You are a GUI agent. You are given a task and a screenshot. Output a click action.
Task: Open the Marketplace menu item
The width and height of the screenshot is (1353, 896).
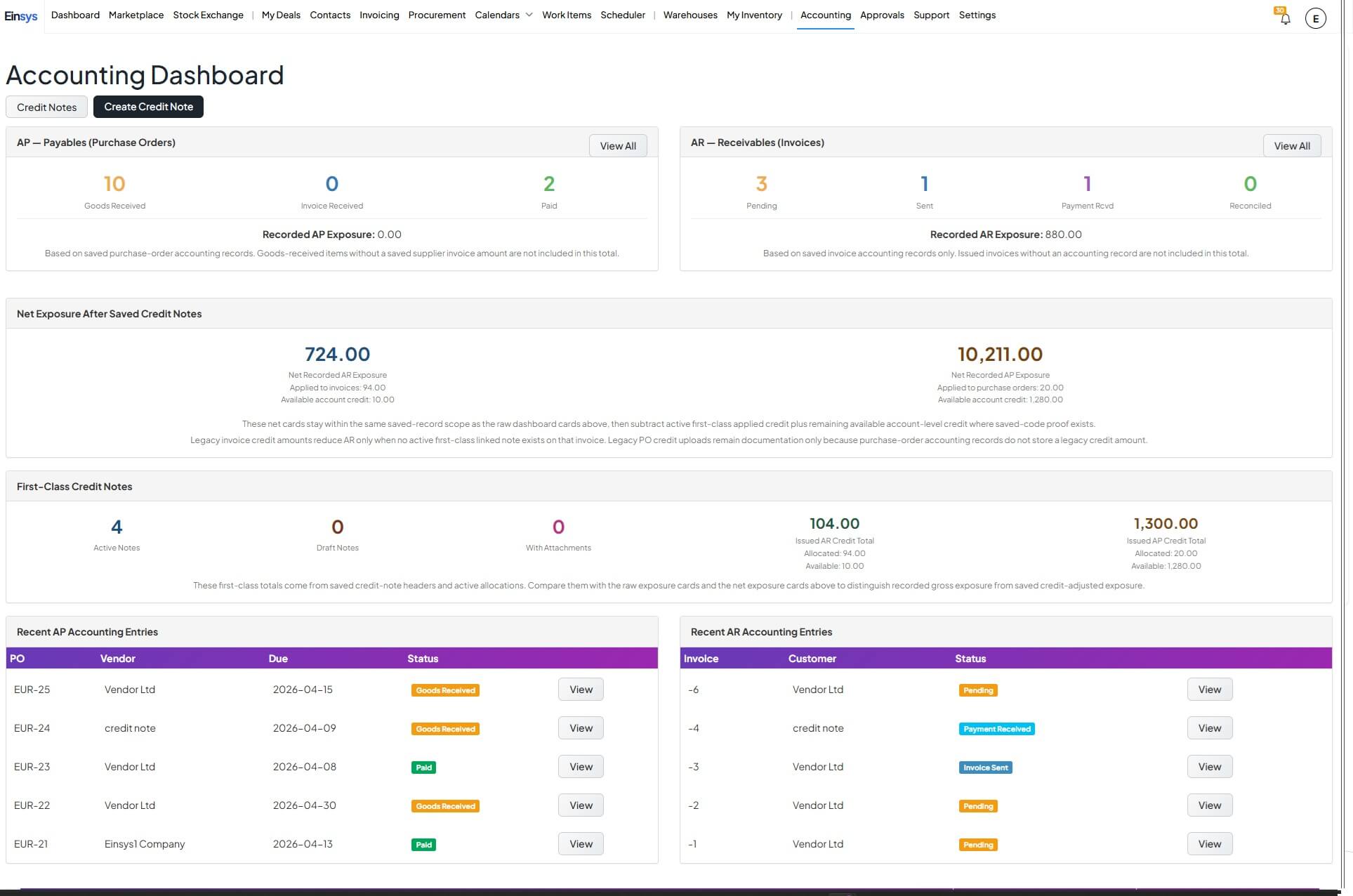coord(136,15)
